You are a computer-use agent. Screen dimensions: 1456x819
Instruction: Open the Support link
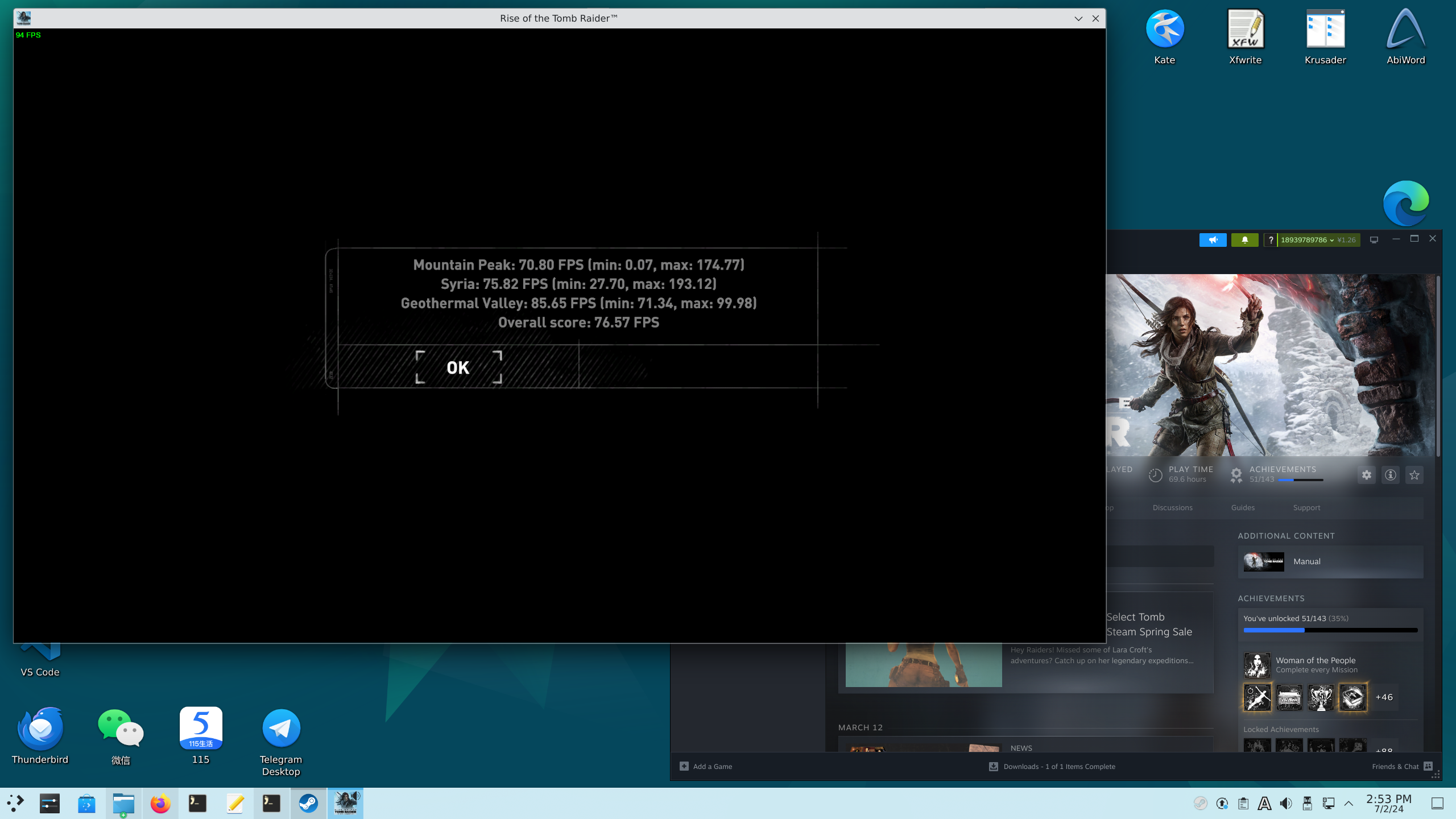click(1306, 507)
